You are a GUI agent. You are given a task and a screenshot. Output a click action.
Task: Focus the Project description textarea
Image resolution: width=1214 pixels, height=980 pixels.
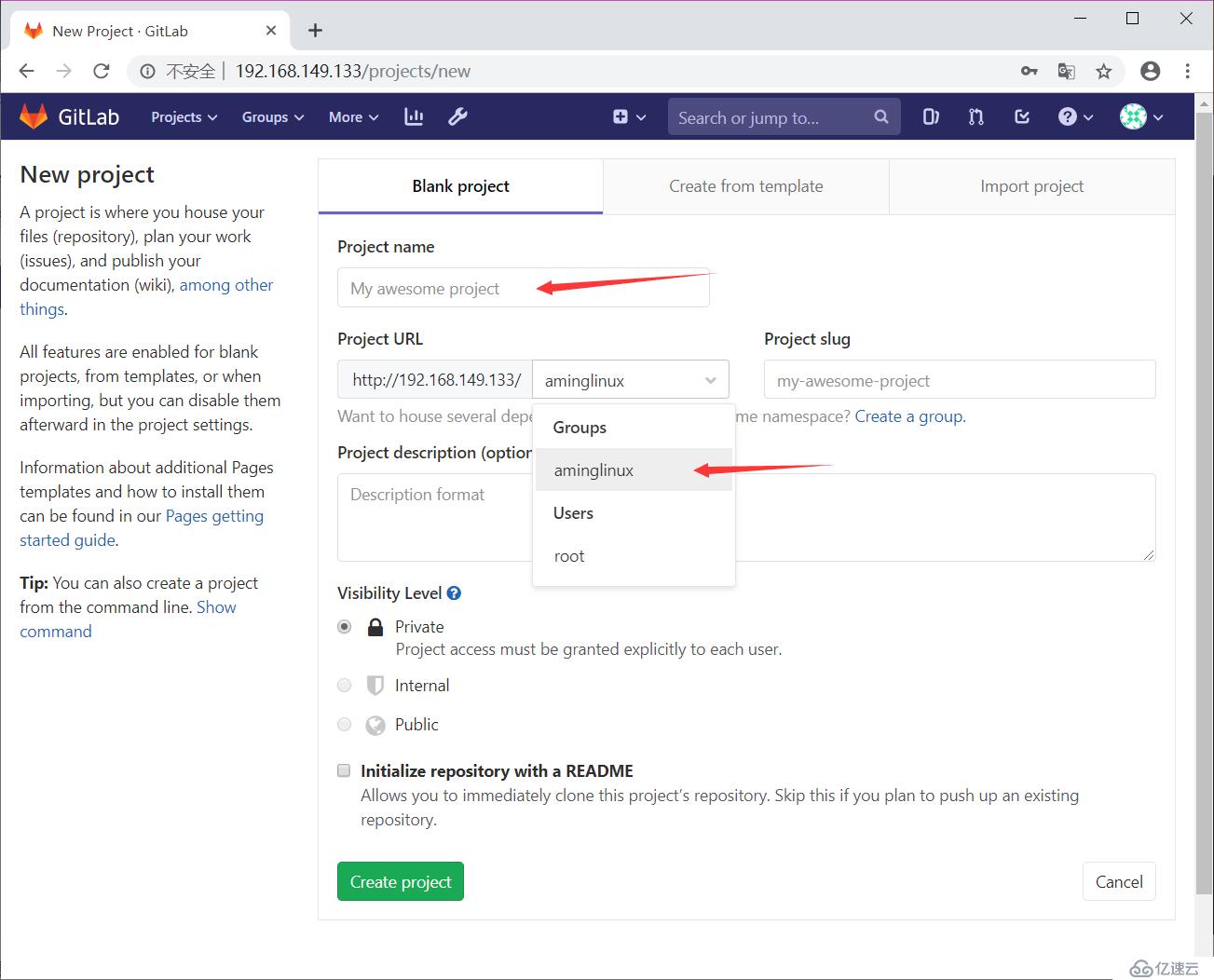point(746,517)
